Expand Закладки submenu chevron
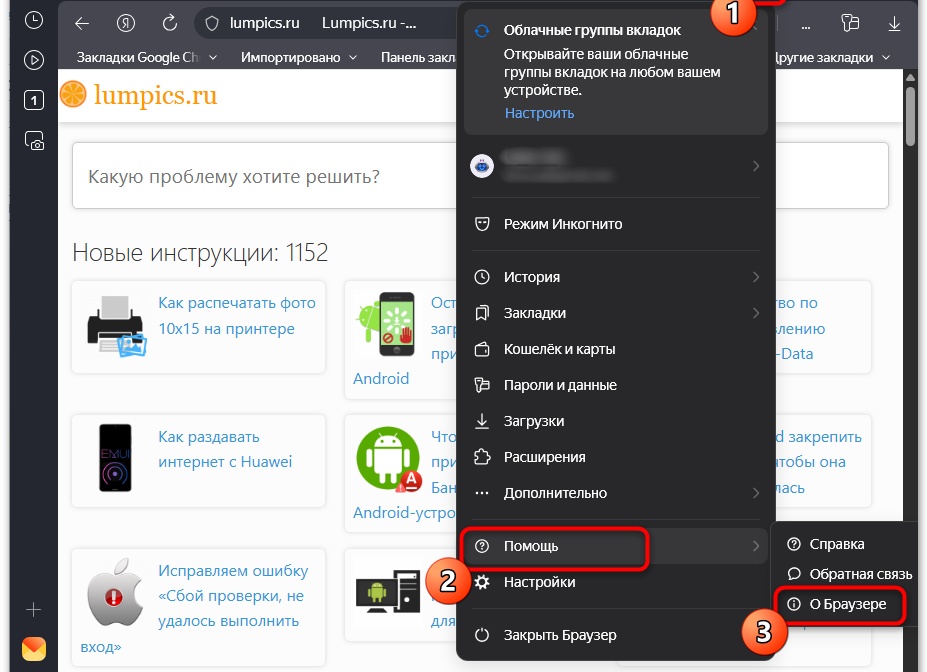 756,313
